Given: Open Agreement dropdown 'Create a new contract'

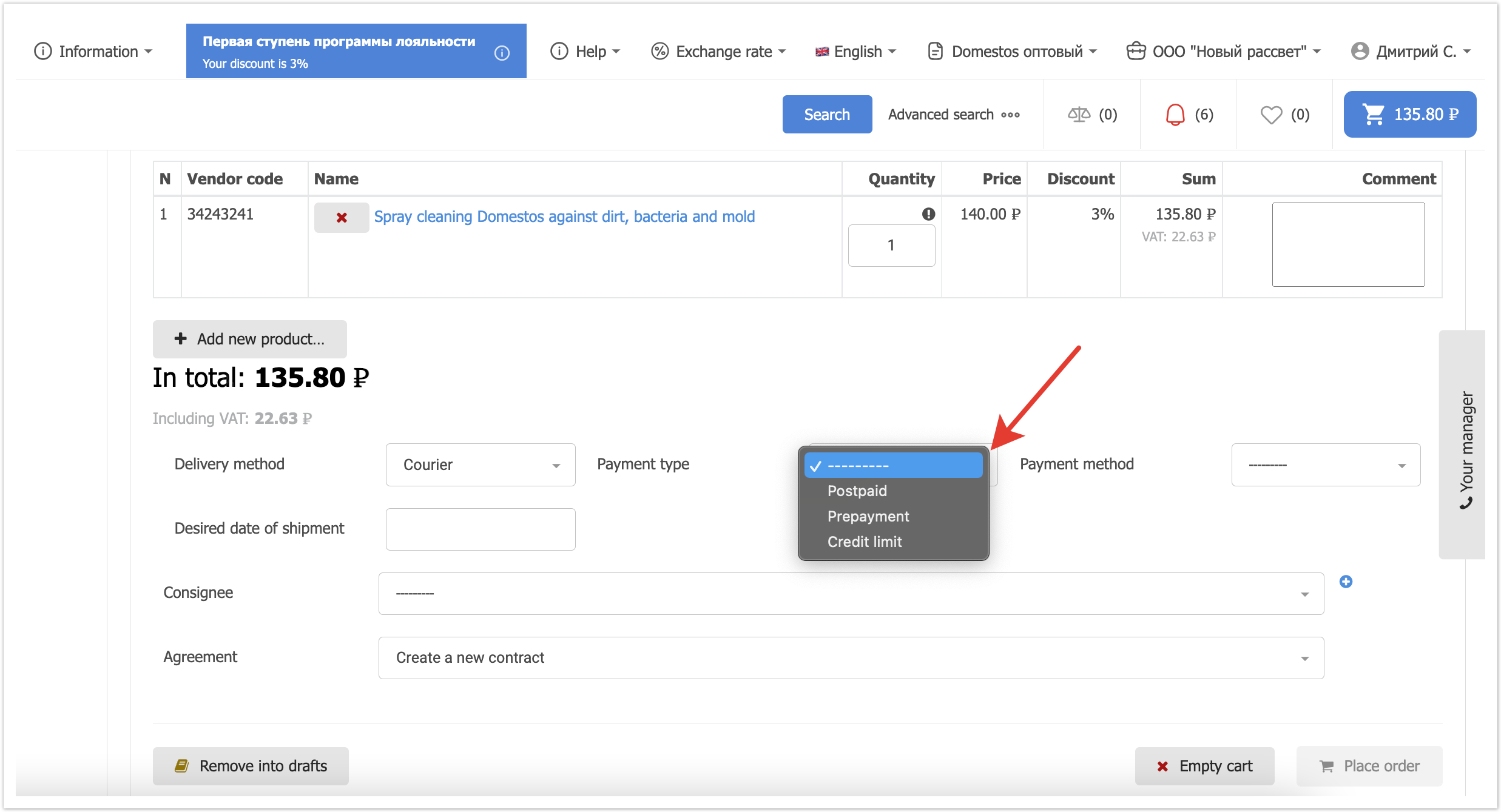Looking at the screenshot, I should tap(851, 658).
